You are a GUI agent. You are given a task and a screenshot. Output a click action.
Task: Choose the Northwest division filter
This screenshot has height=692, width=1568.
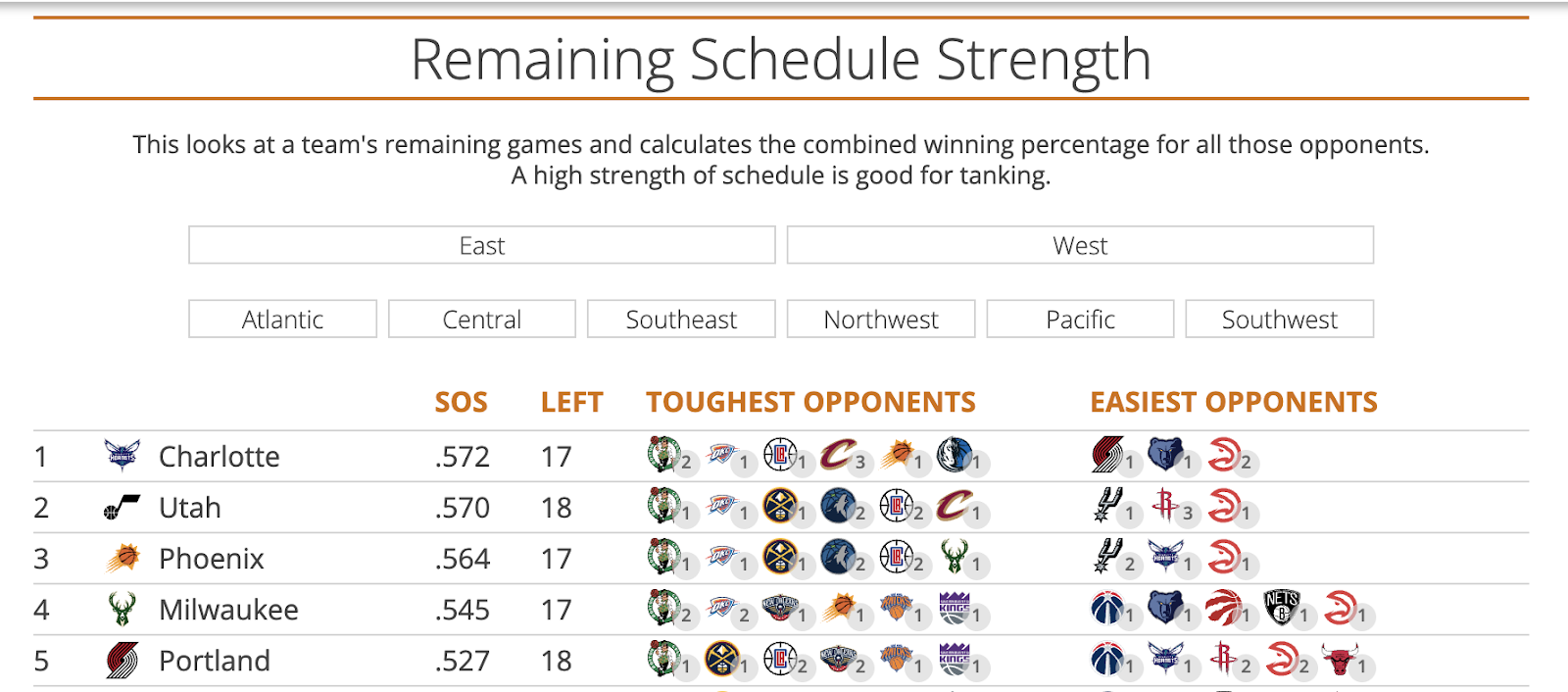(x=881, y=319)
